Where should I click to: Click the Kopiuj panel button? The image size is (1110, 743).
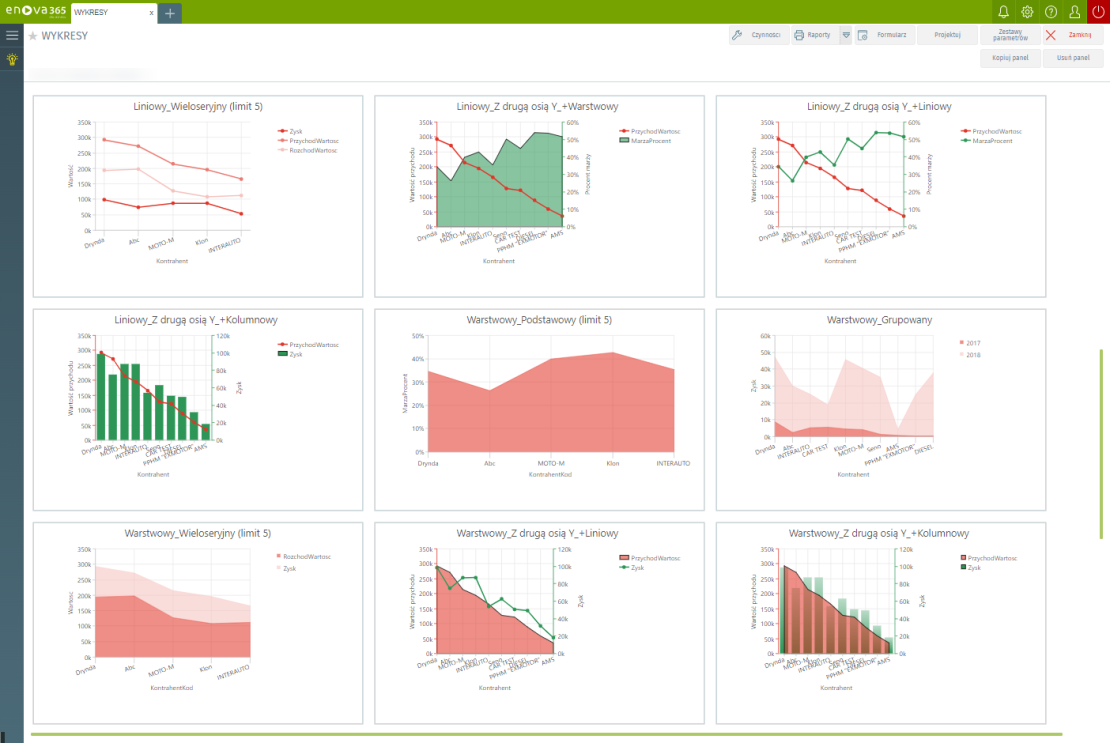click(x=1010, y=58)
